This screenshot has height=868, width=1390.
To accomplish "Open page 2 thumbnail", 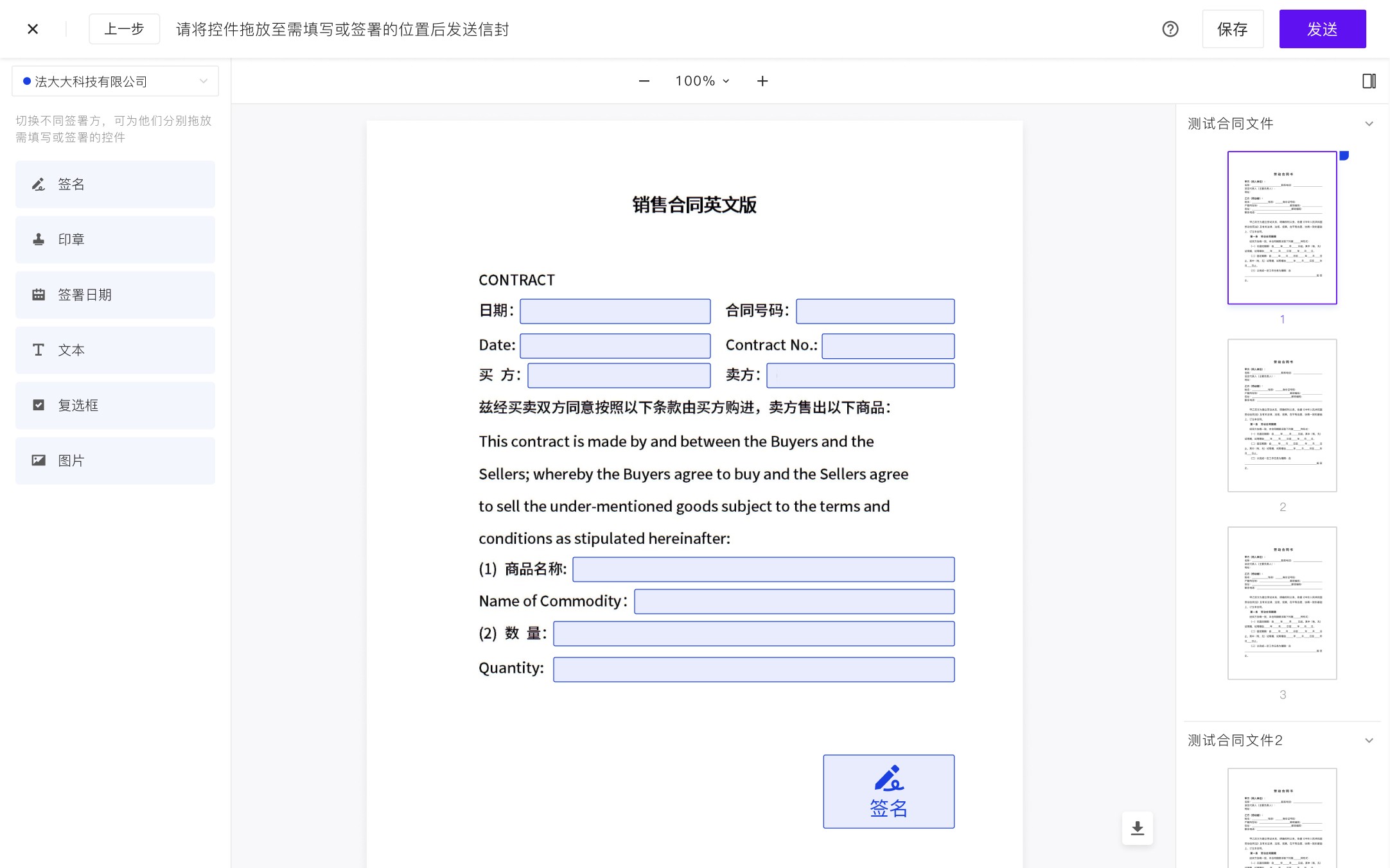I will 1281,415.
